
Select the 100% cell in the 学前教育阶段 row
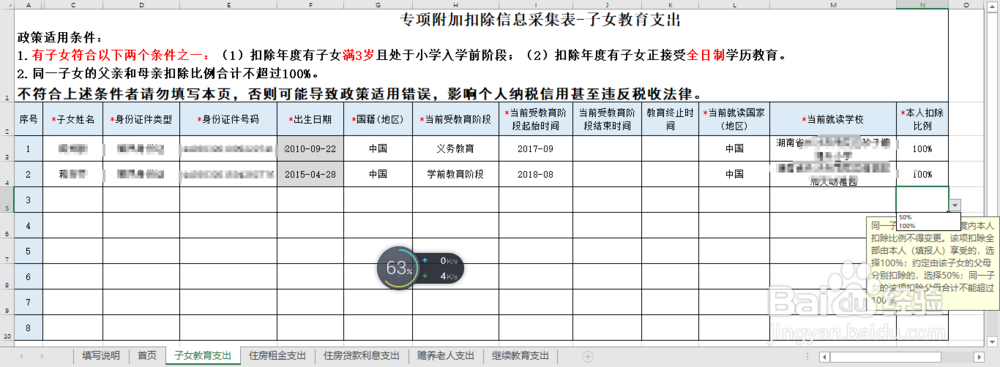click(x=922, y=174)
